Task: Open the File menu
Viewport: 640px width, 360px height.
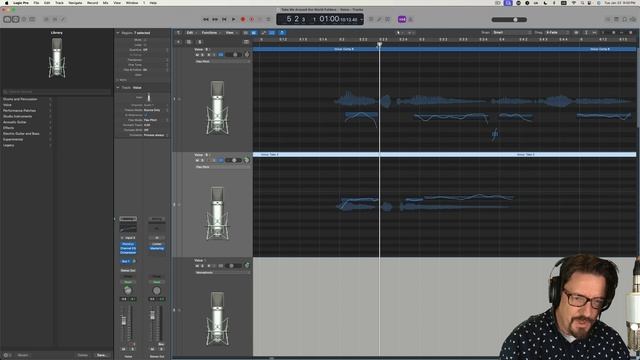Action: click(x=36, y=3)
